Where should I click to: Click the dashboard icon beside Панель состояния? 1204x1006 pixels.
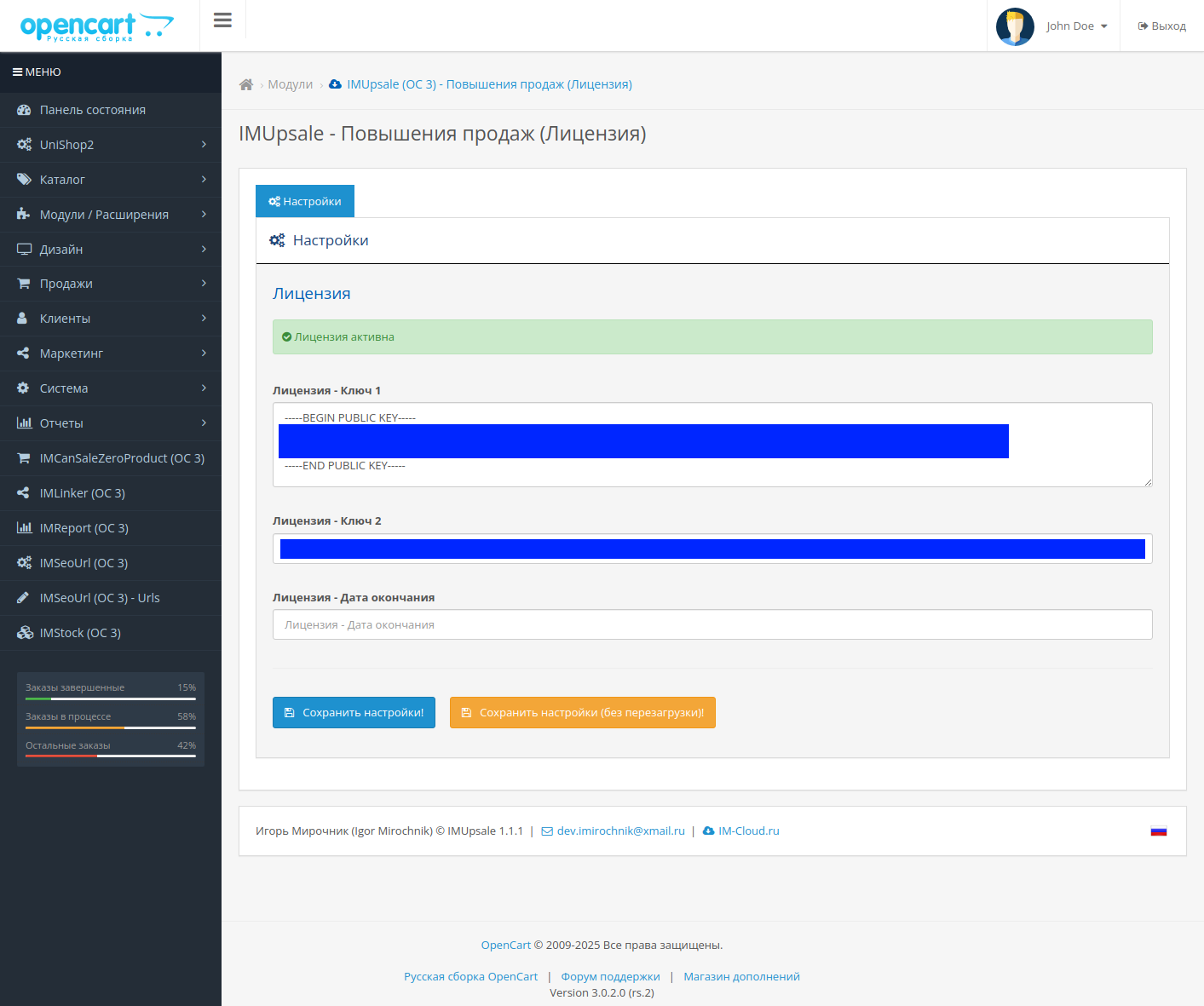pos(24,110)
